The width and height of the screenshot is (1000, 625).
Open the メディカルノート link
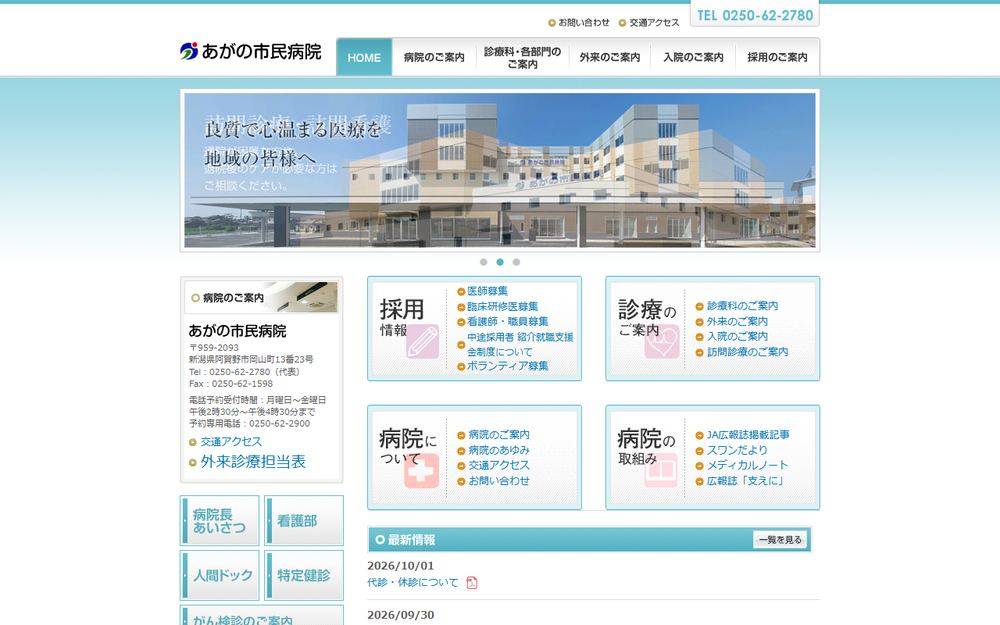(x=747, y=466)
